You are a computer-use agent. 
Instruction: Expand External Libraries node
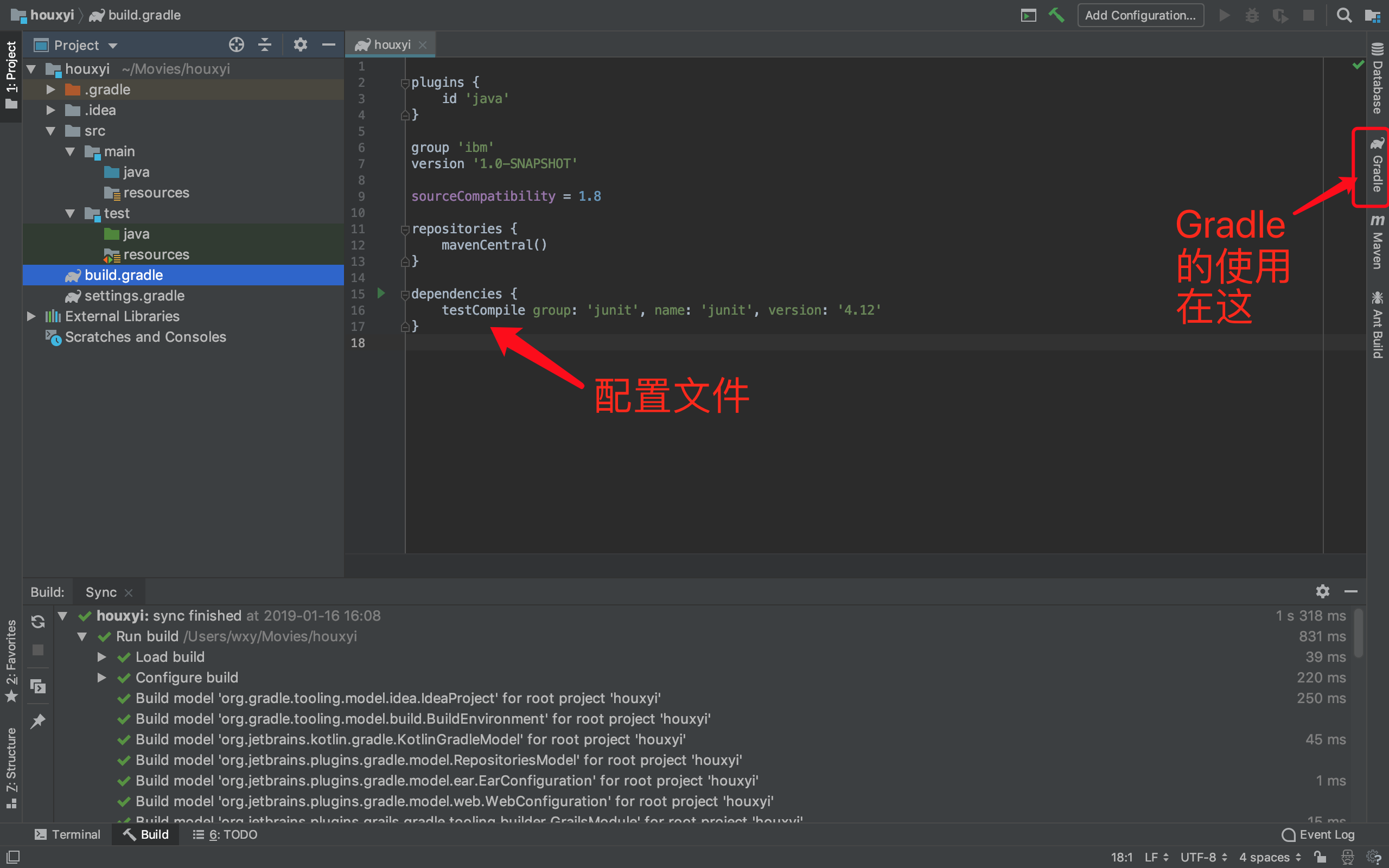[x=31, y=316]
